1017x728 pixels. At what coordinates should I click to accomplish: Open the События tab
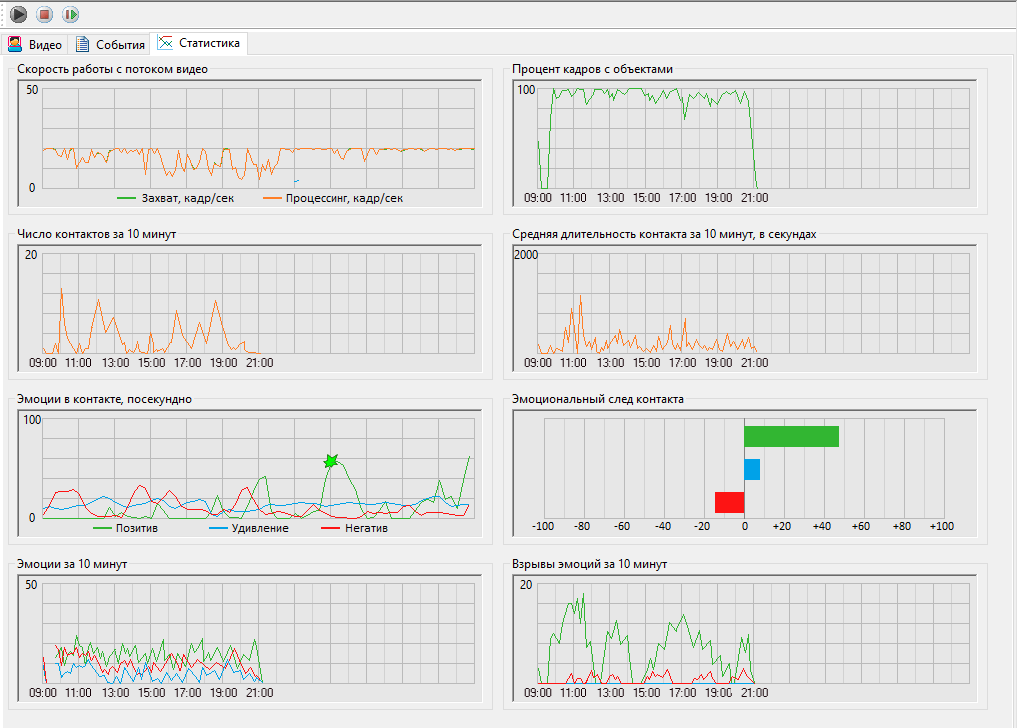[x=111, y=45]
